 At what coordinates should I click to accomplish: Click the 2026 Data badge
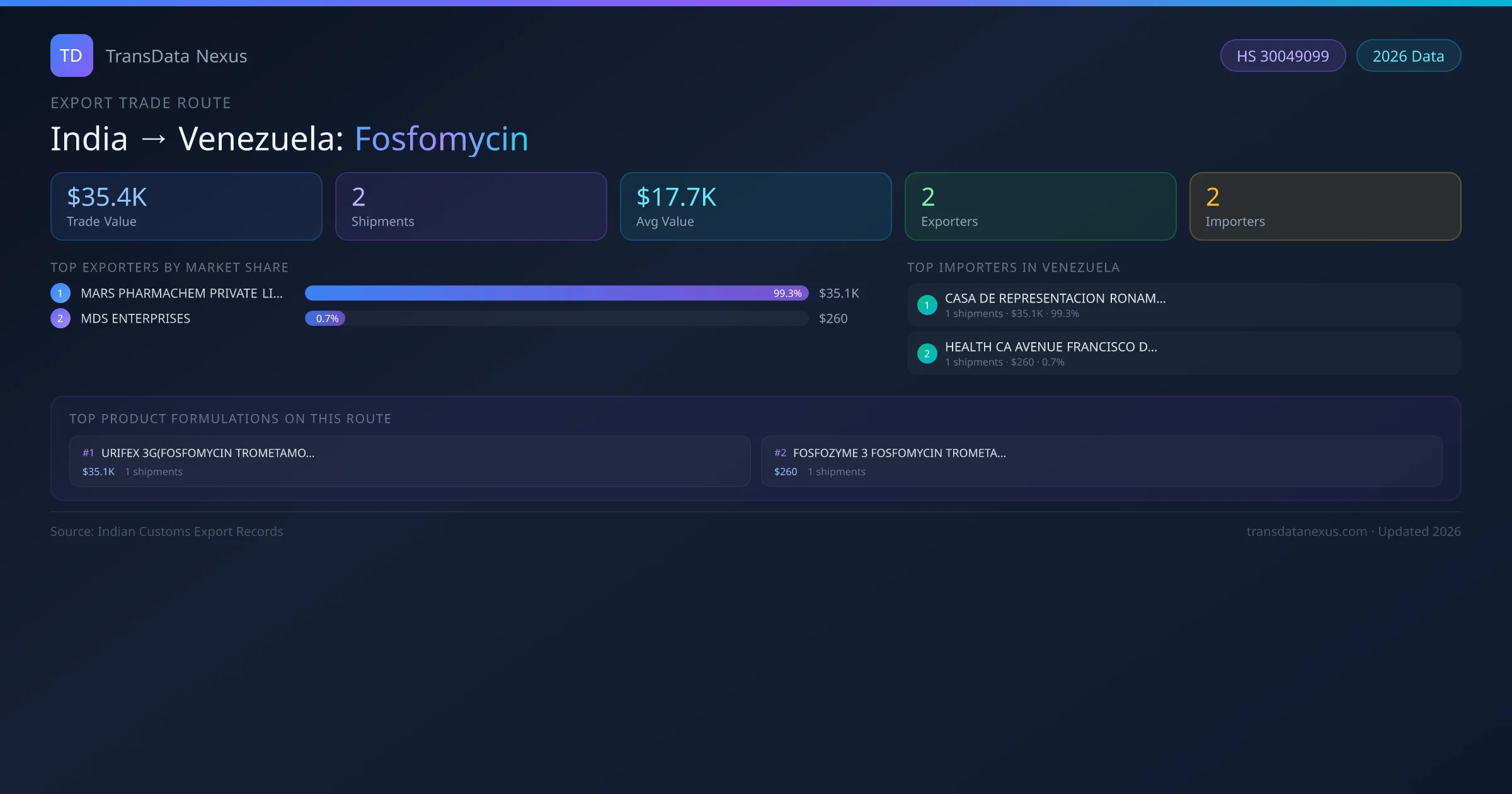coord(1408,56)
